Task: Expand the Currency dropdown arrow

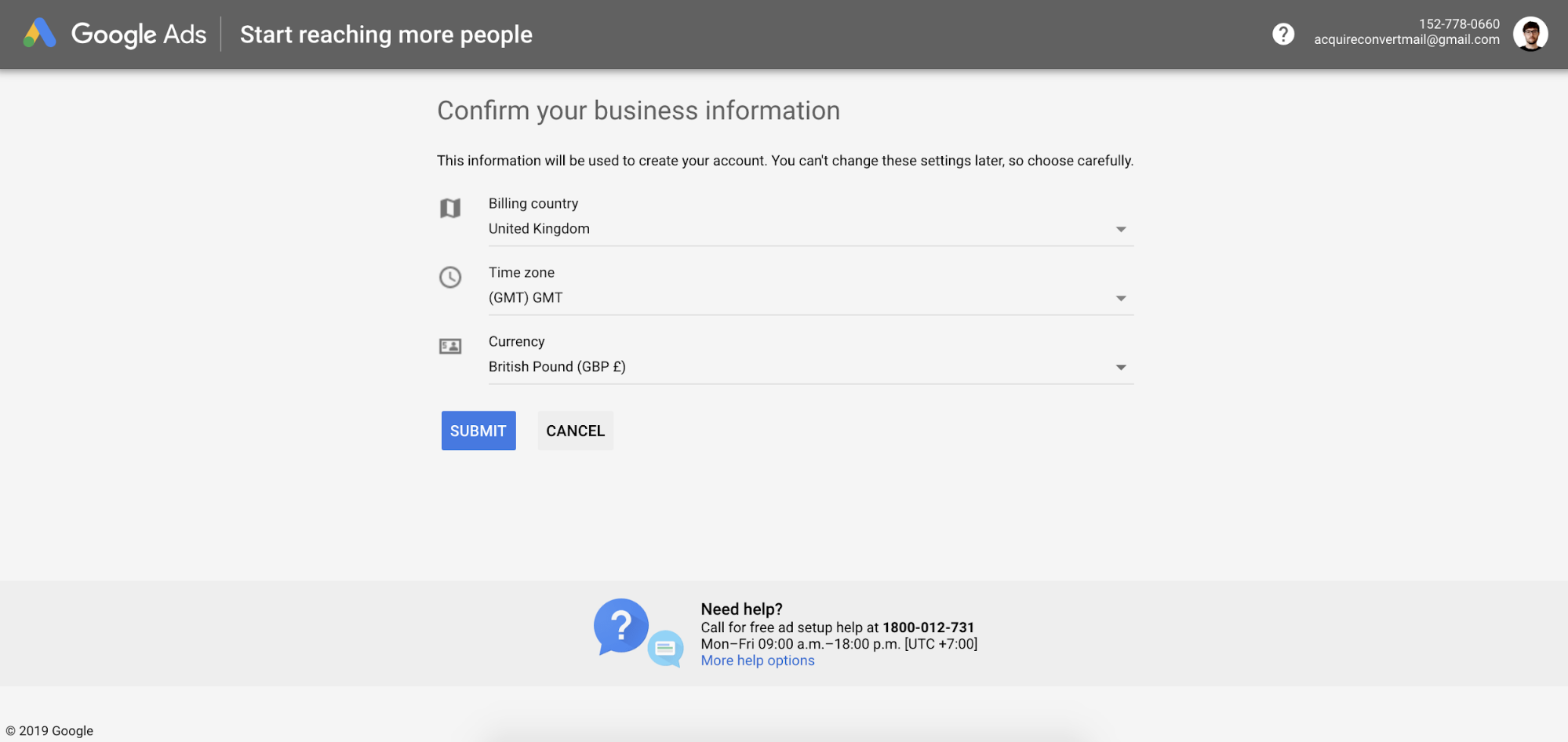Action: point(1121,367)
